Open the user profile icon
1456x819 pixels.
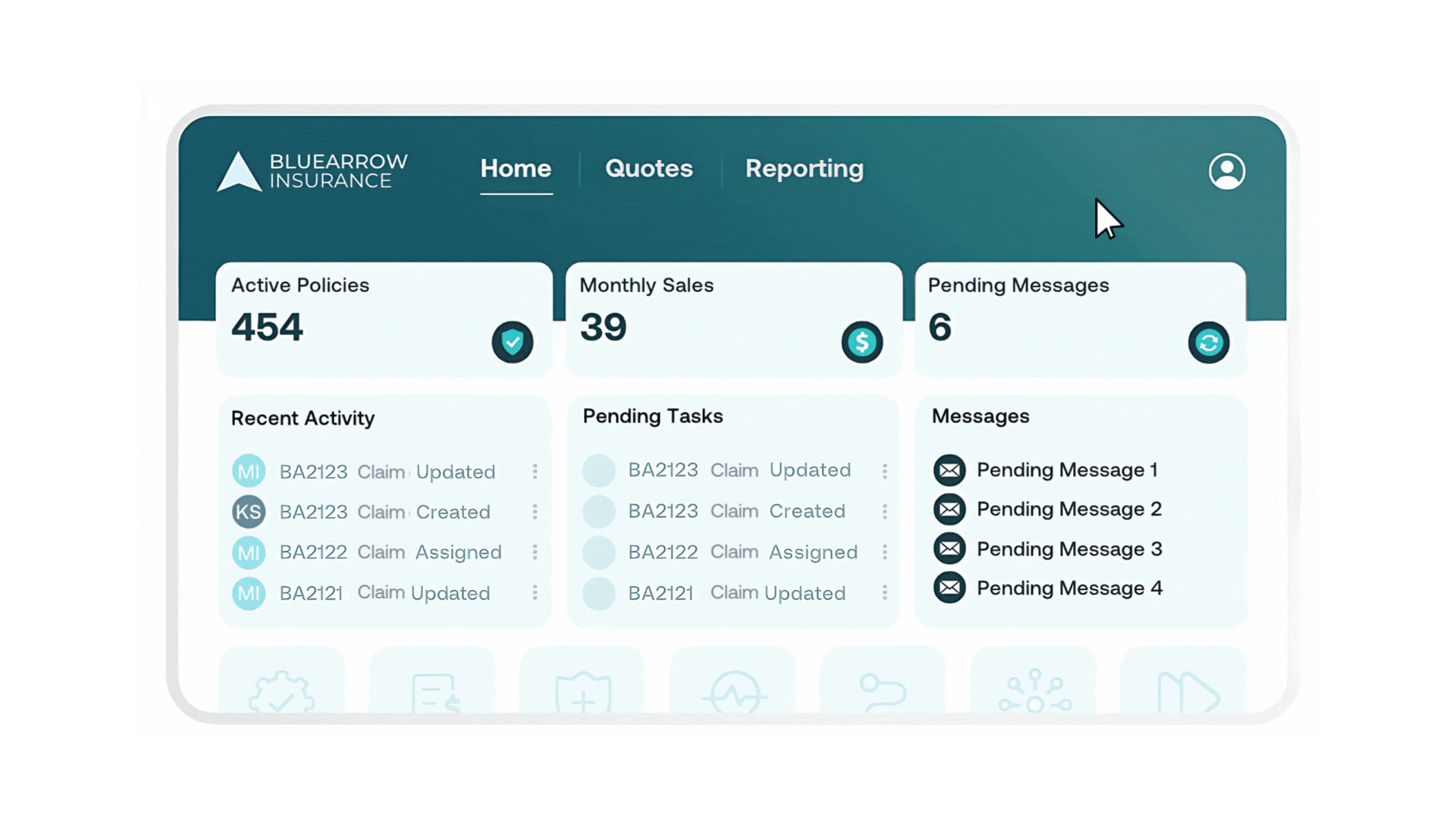click(x=1226, y=171)
